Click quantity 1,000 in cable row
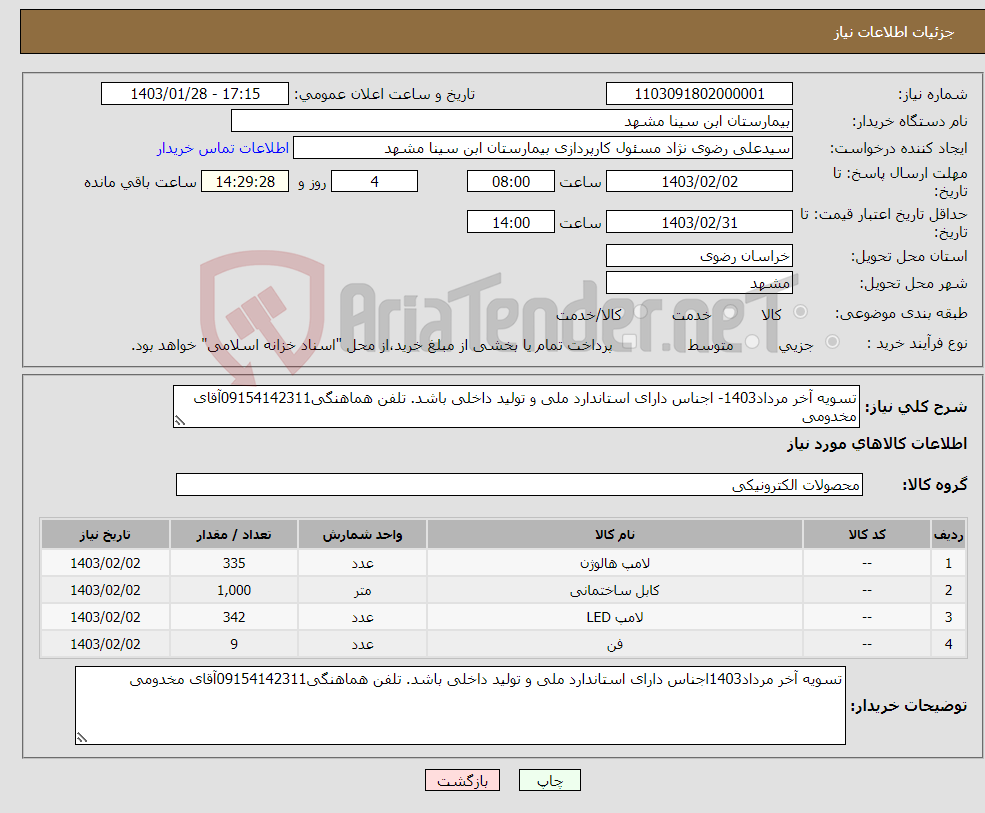Image resolution: width=985 pixels, height=813 pixels. [x=234, y=590]
